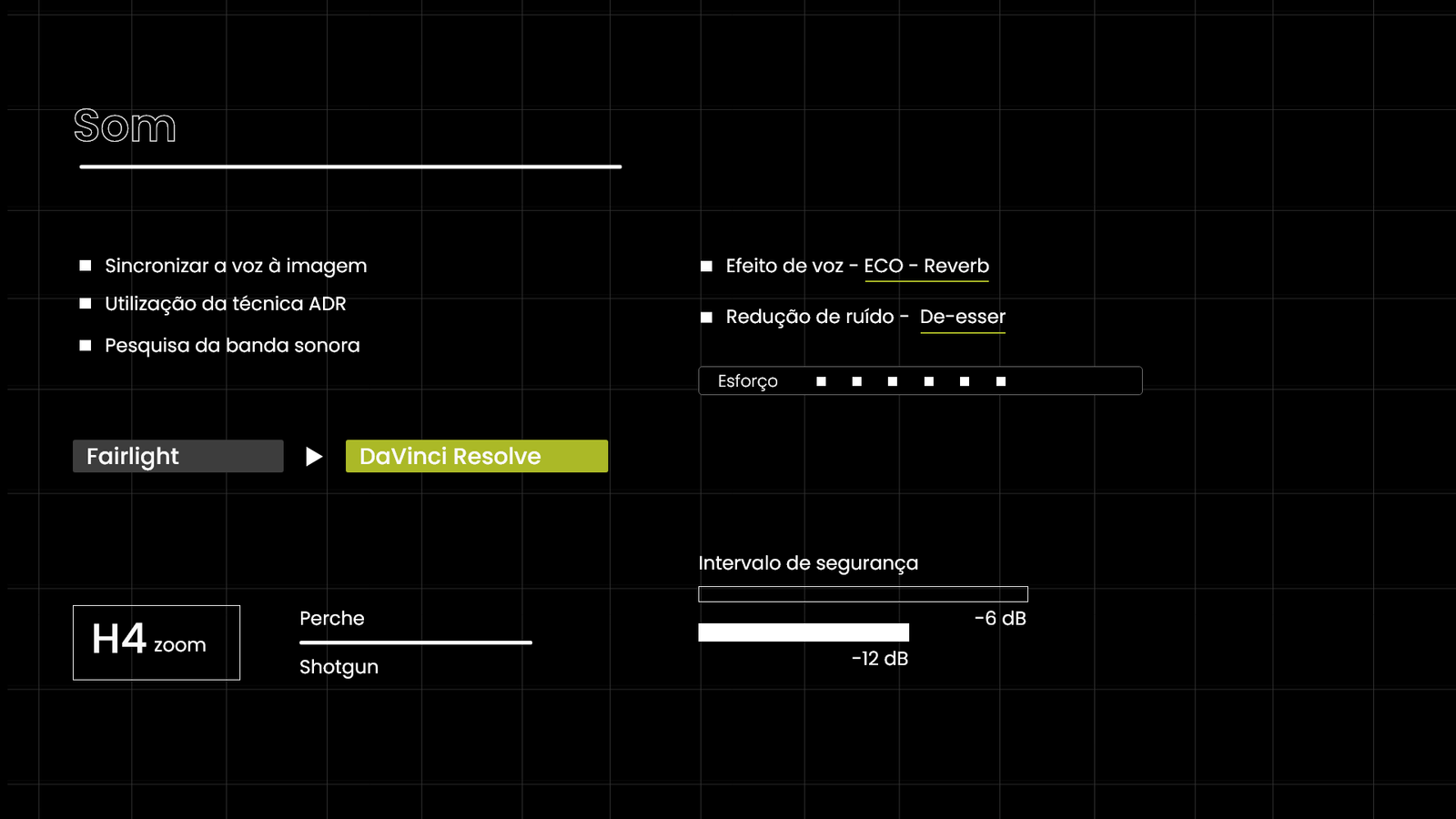Select the last square in the Esforço bar
Image resolution: width=1456 pixels, height=819 pixels.
coord(1001,381)
